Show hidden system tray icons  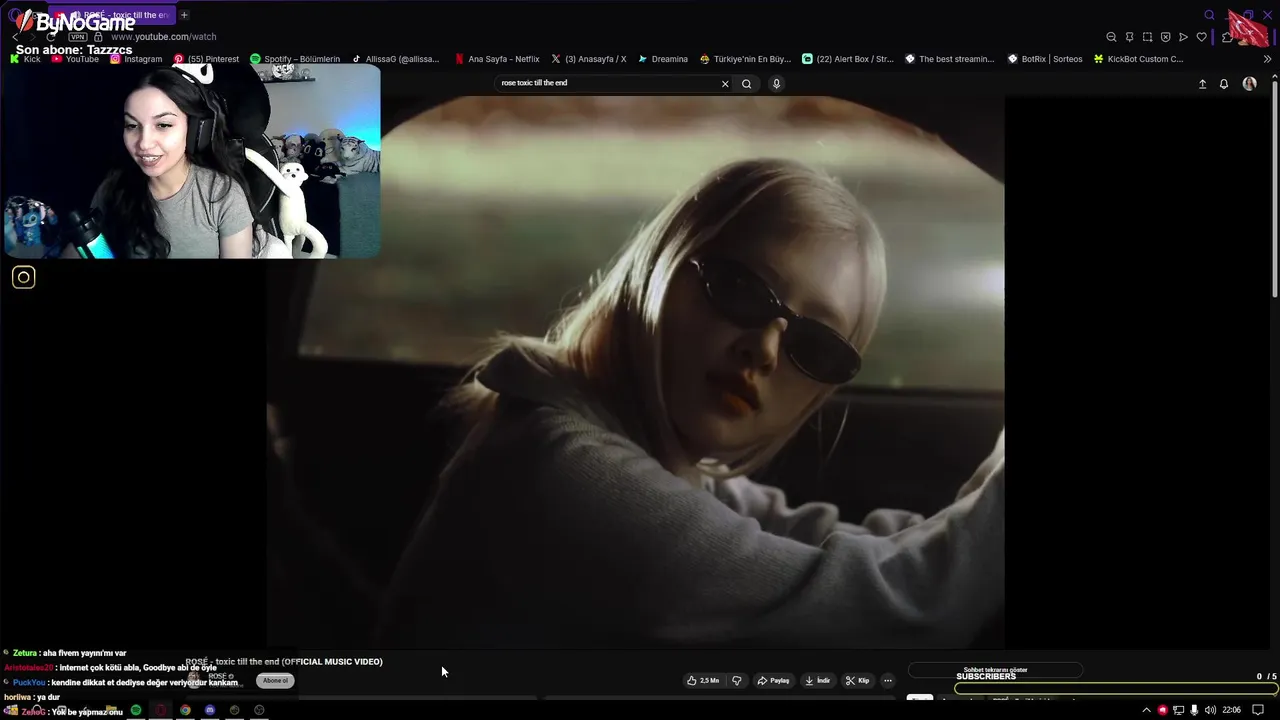pos(1146,710)
